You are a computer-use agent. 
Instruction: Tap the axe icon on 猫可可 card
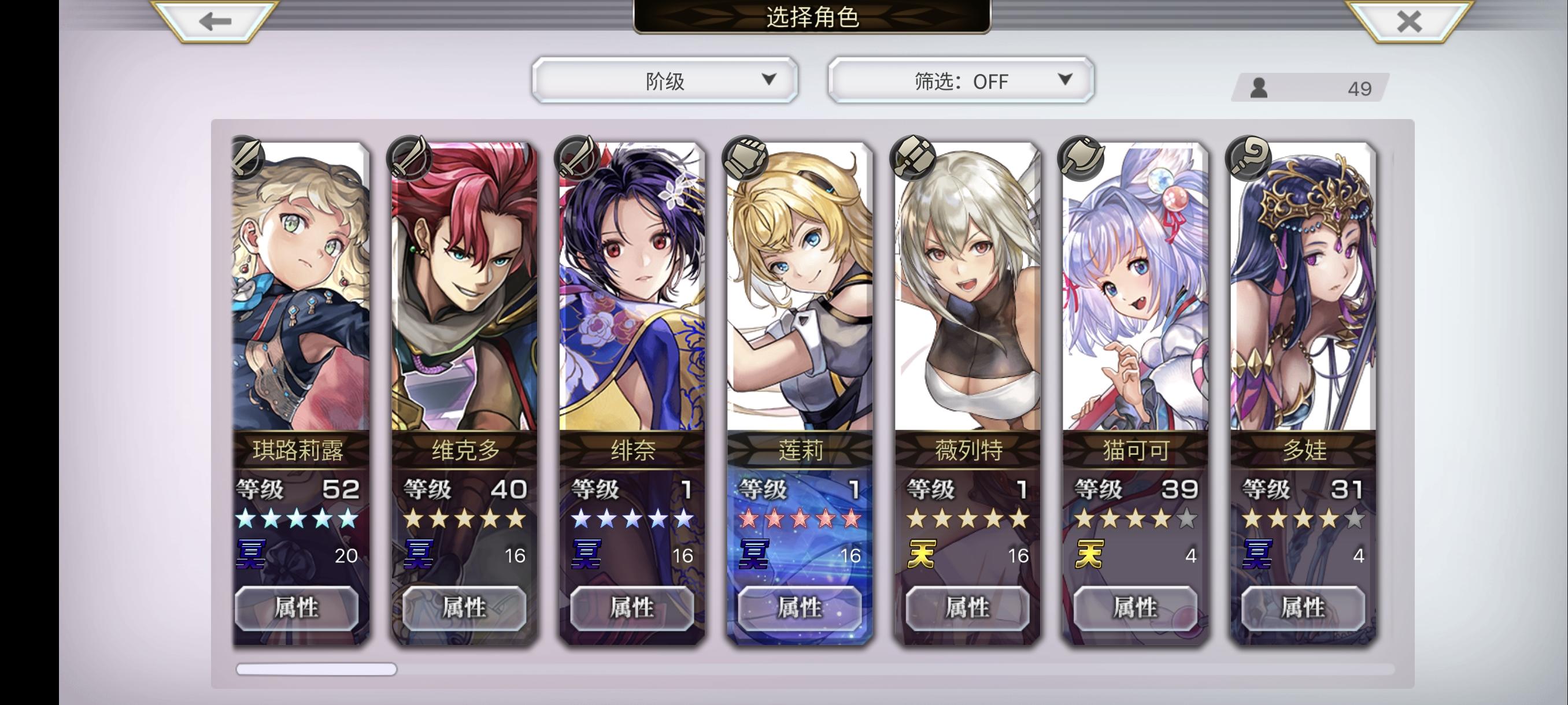pos(1081,158)
